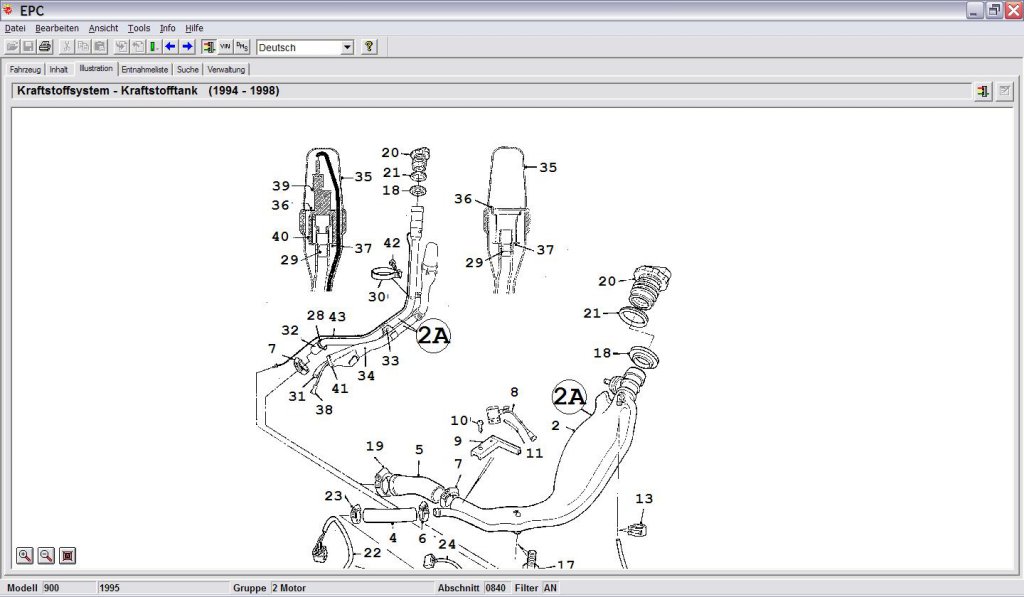Switch to the Suche tab

click(x=187, y=69)
